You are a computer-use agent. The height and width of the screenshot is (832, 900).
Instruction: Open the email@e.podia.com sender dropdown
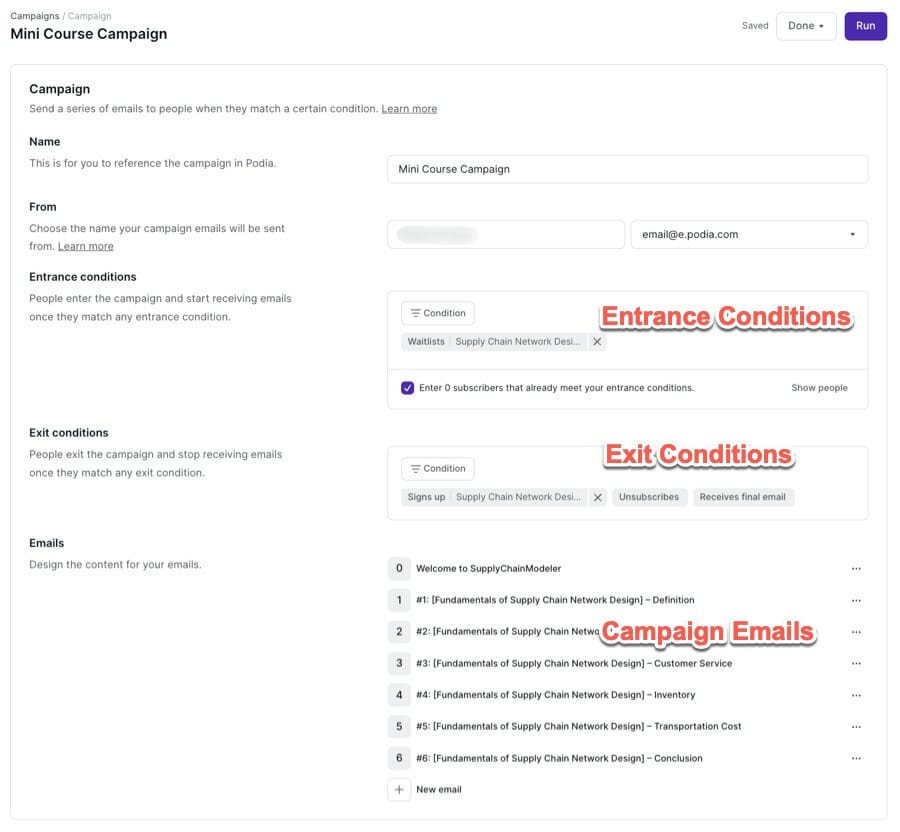[x=749, y=235]
